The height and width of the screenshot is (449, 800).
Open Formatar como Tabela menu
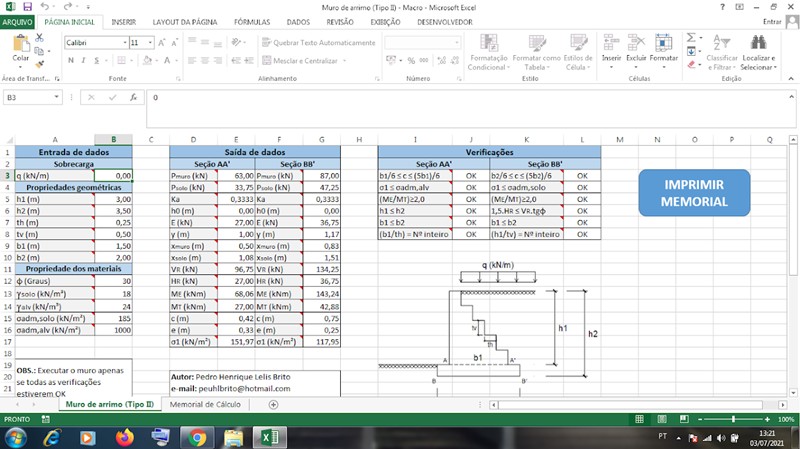pos(536,52)
